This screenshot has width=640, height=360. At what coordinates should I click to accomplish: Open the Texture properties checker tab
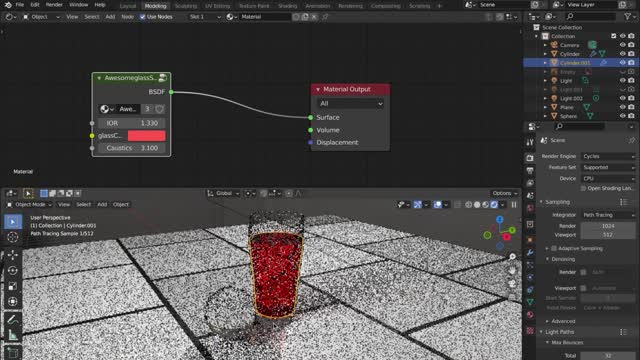click(530, 330)
